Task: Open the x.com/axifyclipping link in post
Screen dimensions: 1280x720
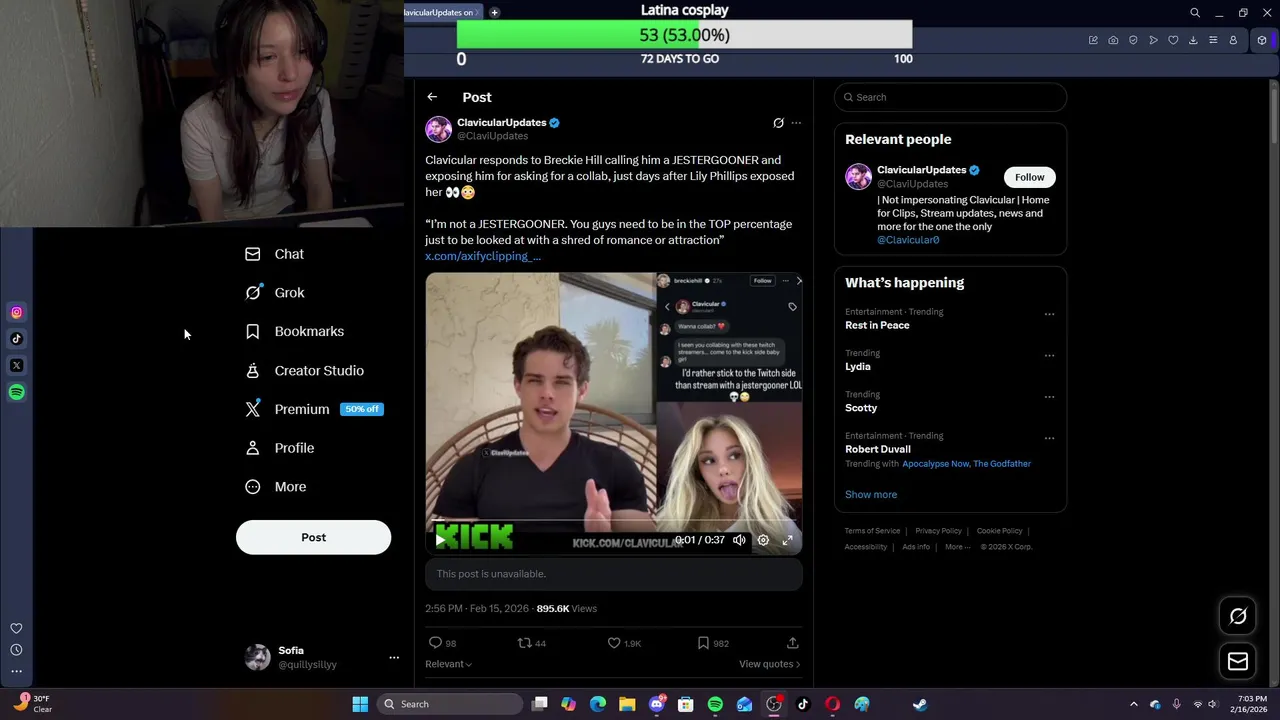Action: 483,256
